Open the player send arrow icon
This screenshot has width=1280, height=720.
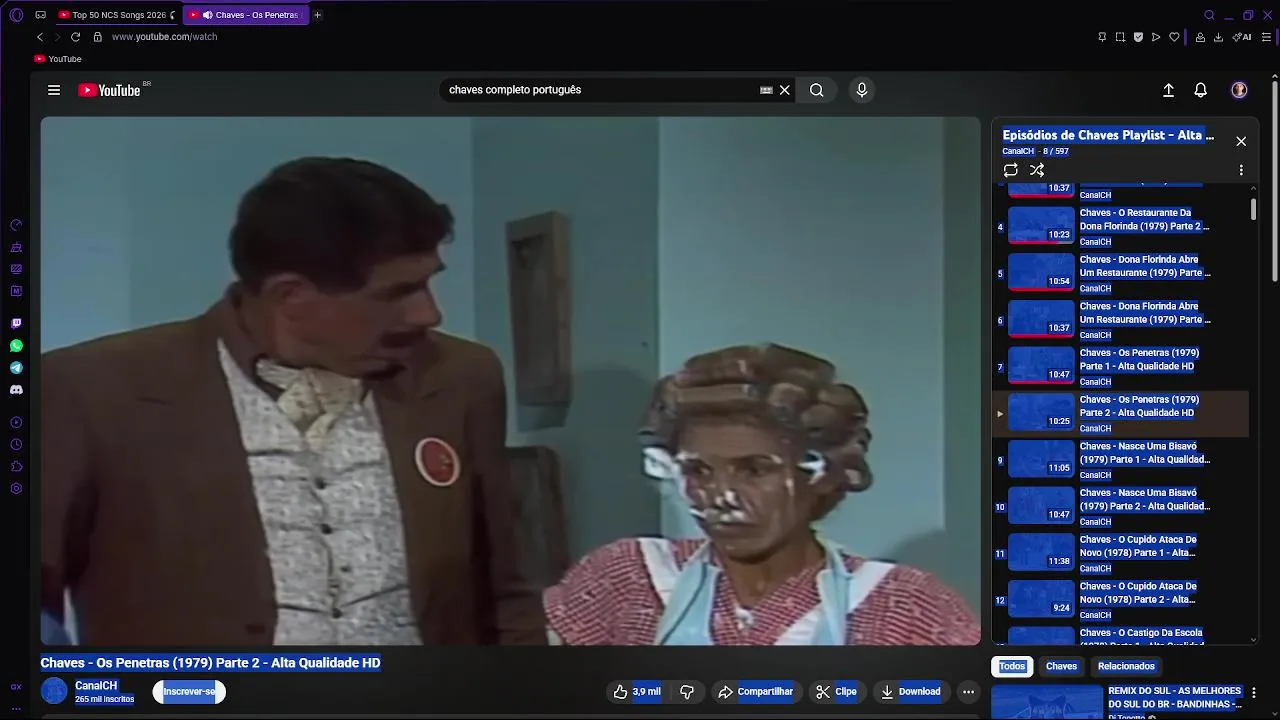1156,37
